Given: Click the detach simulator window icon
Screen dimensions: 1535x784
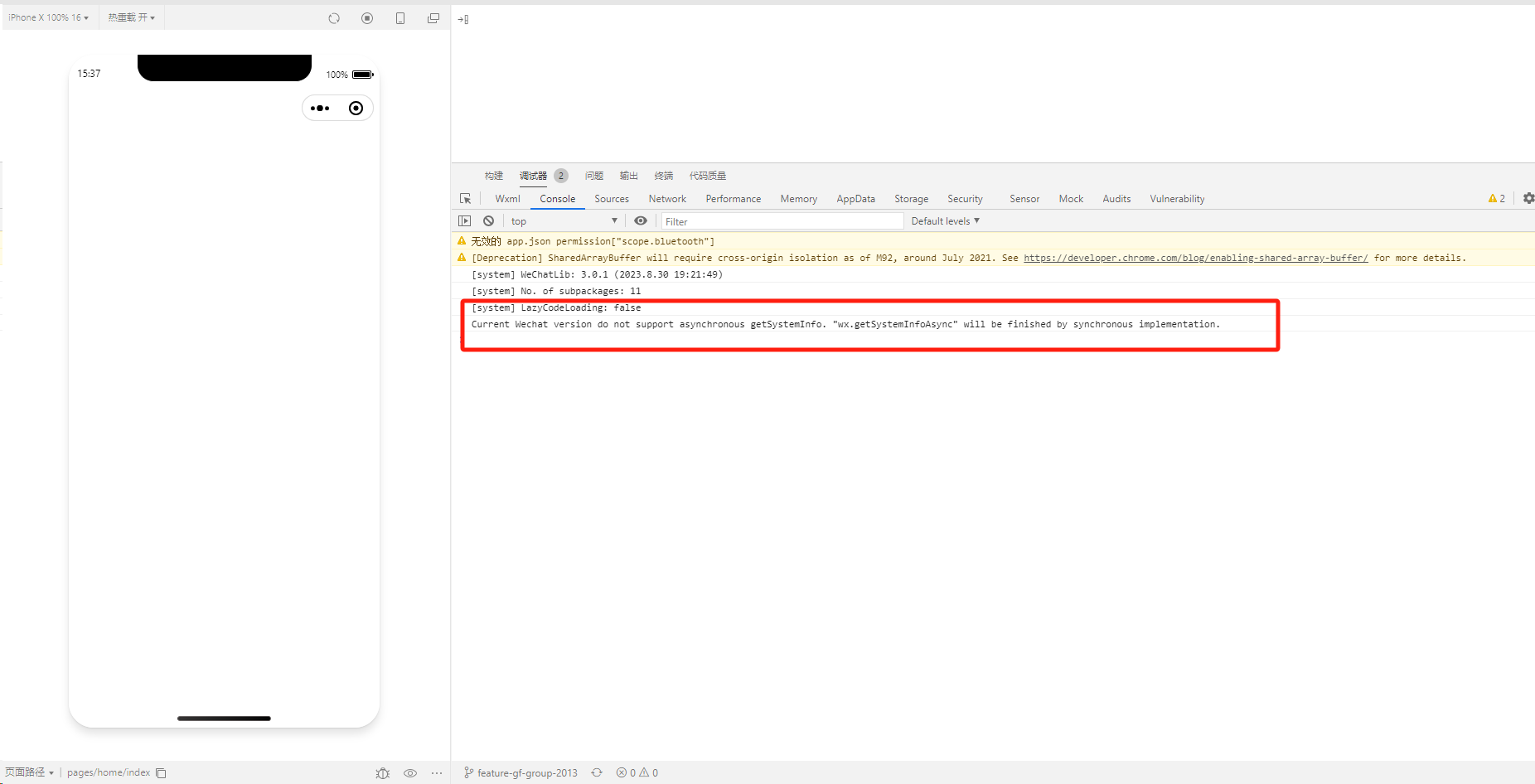Looking at the screenshot, I should [x=433, y=18].
